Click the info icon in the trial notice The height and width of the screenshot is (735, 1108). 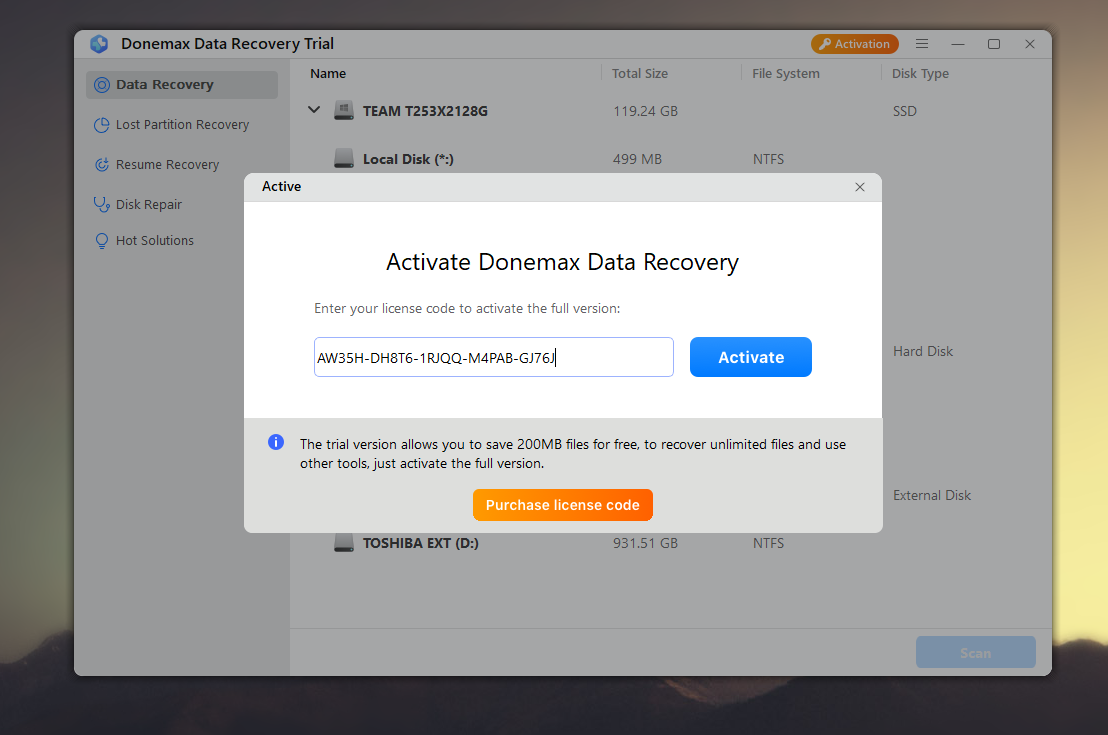point(276,442)
